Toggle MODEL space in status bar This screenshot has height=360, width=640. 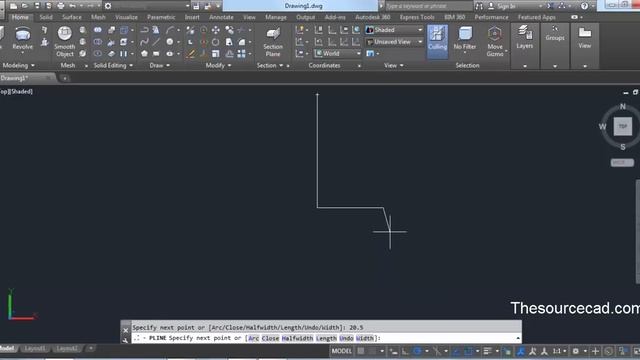tap(341, 351)
